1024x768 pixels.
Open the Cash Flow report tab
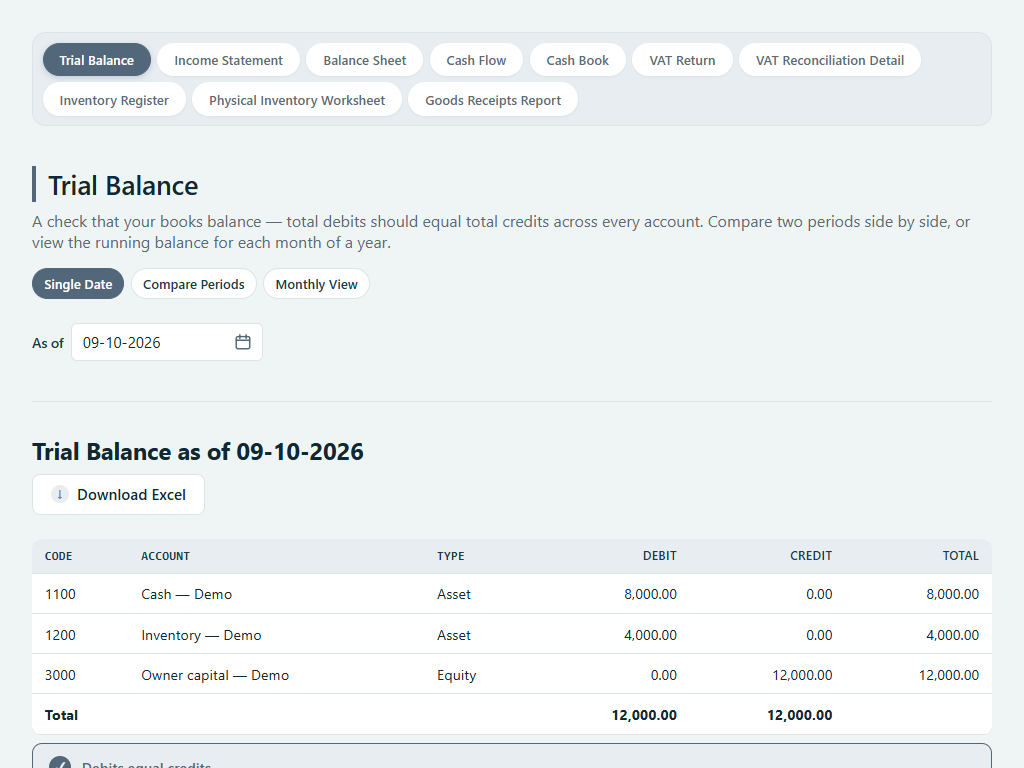[x=476, y=60]
